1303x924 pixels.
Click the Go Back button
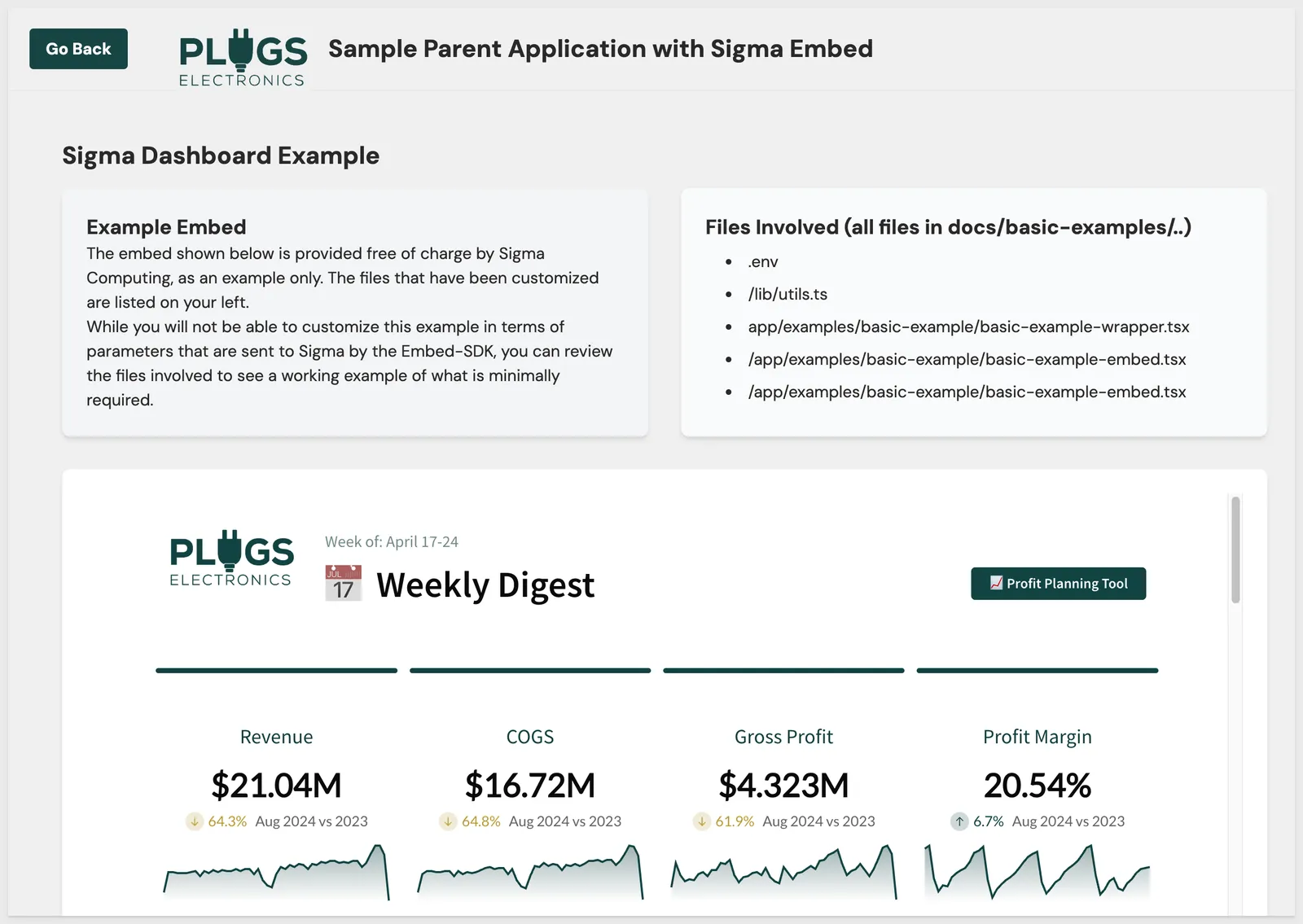click(78, 49)
